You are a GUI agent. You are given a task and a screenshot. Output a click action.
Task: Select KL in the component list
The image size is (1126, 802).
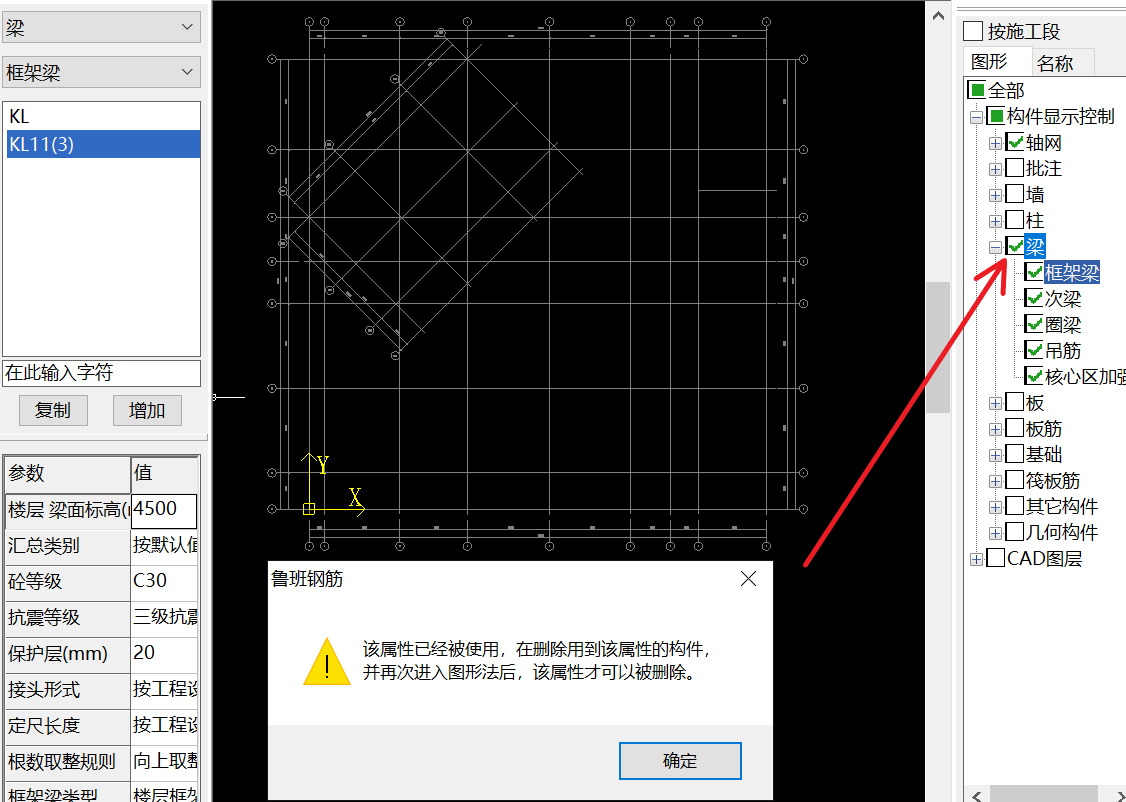pyautogui.click(x=101, y=116)
